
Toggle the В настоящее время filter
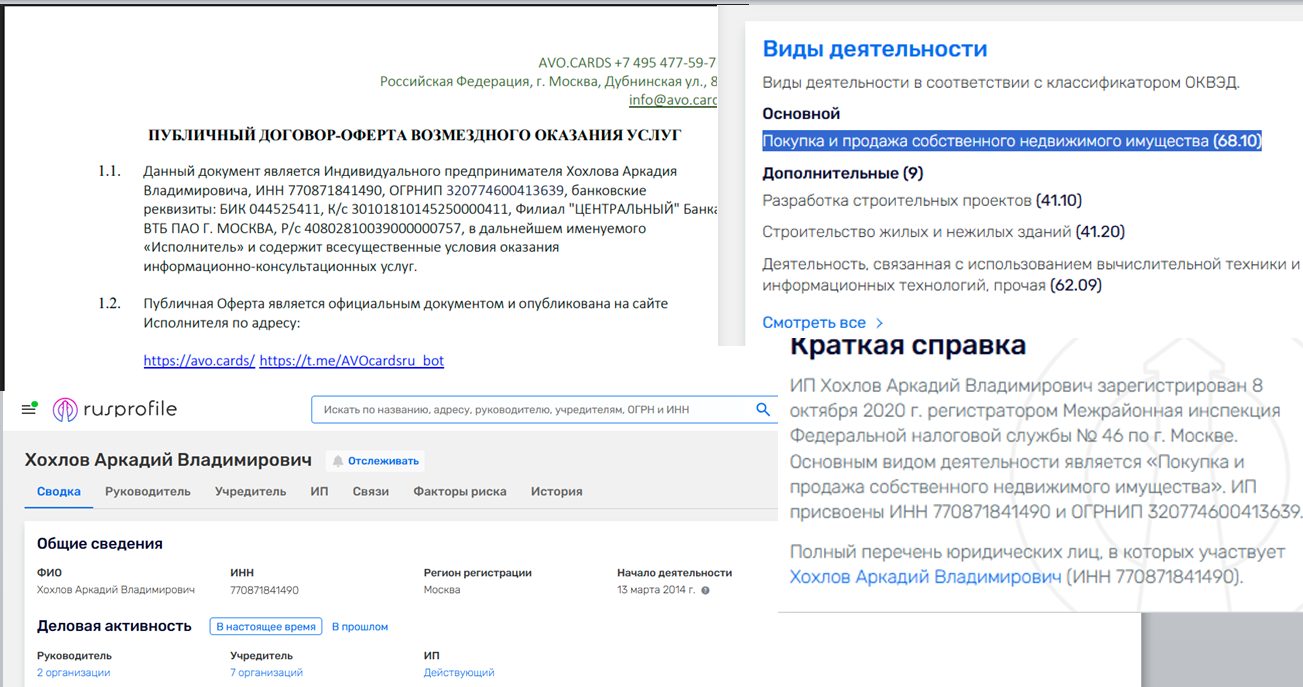pos(266,627)
